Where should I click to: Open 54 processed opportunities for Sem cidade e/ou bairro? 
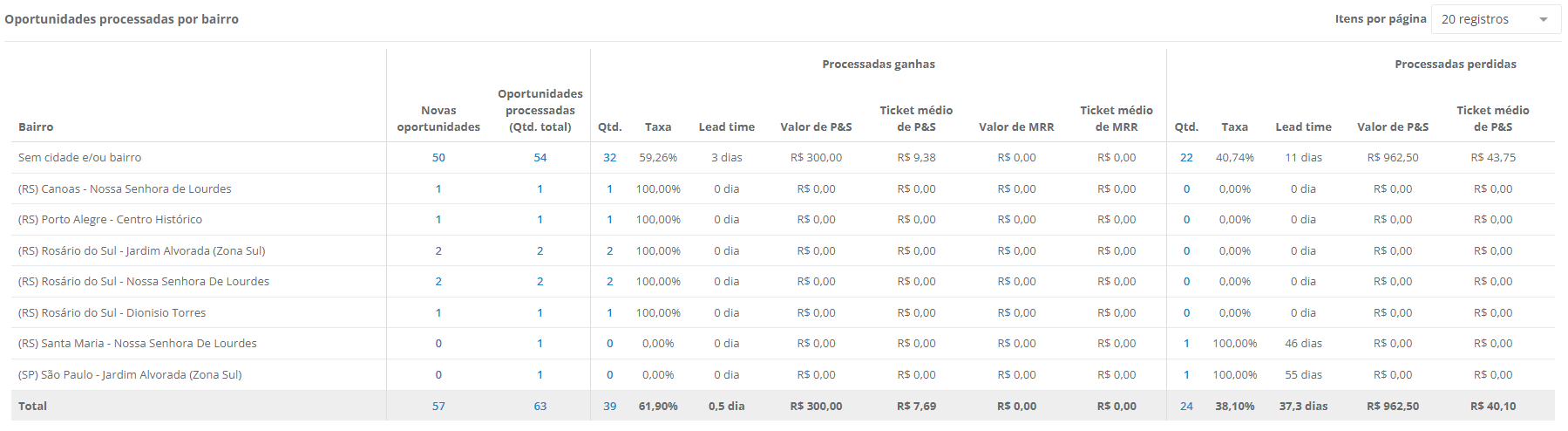[x=540, y=158]
